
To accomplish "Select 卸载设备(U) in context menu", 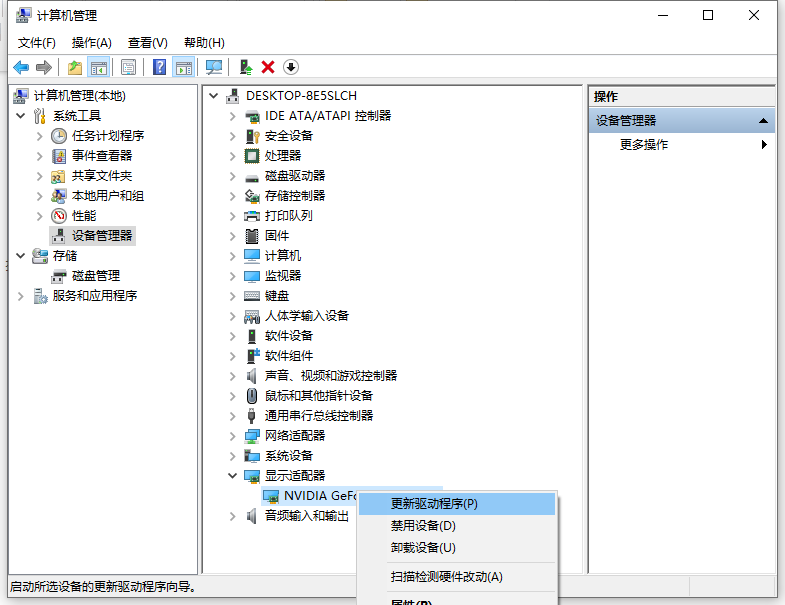I will tap(423, 548).
